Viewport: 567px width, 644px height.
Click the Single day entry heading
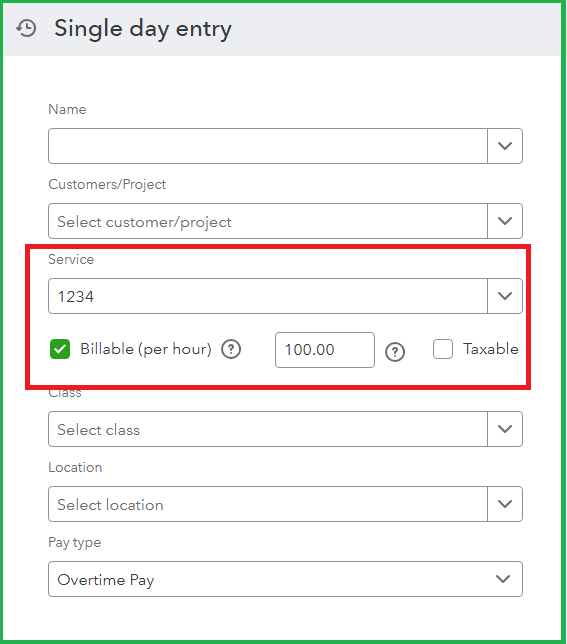(x=143, y=29)
